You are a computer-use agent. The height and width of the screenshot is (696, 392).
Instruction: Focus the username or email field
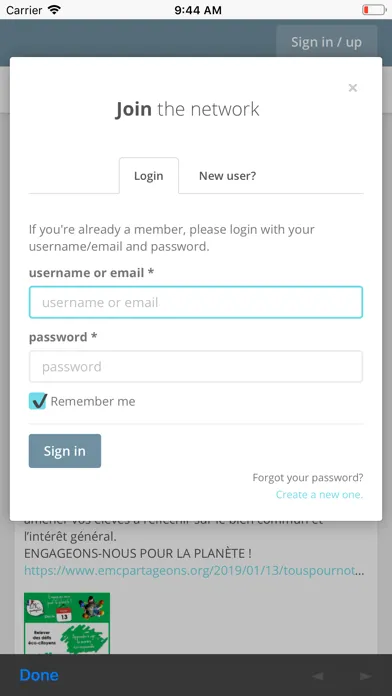click(196, 302)
